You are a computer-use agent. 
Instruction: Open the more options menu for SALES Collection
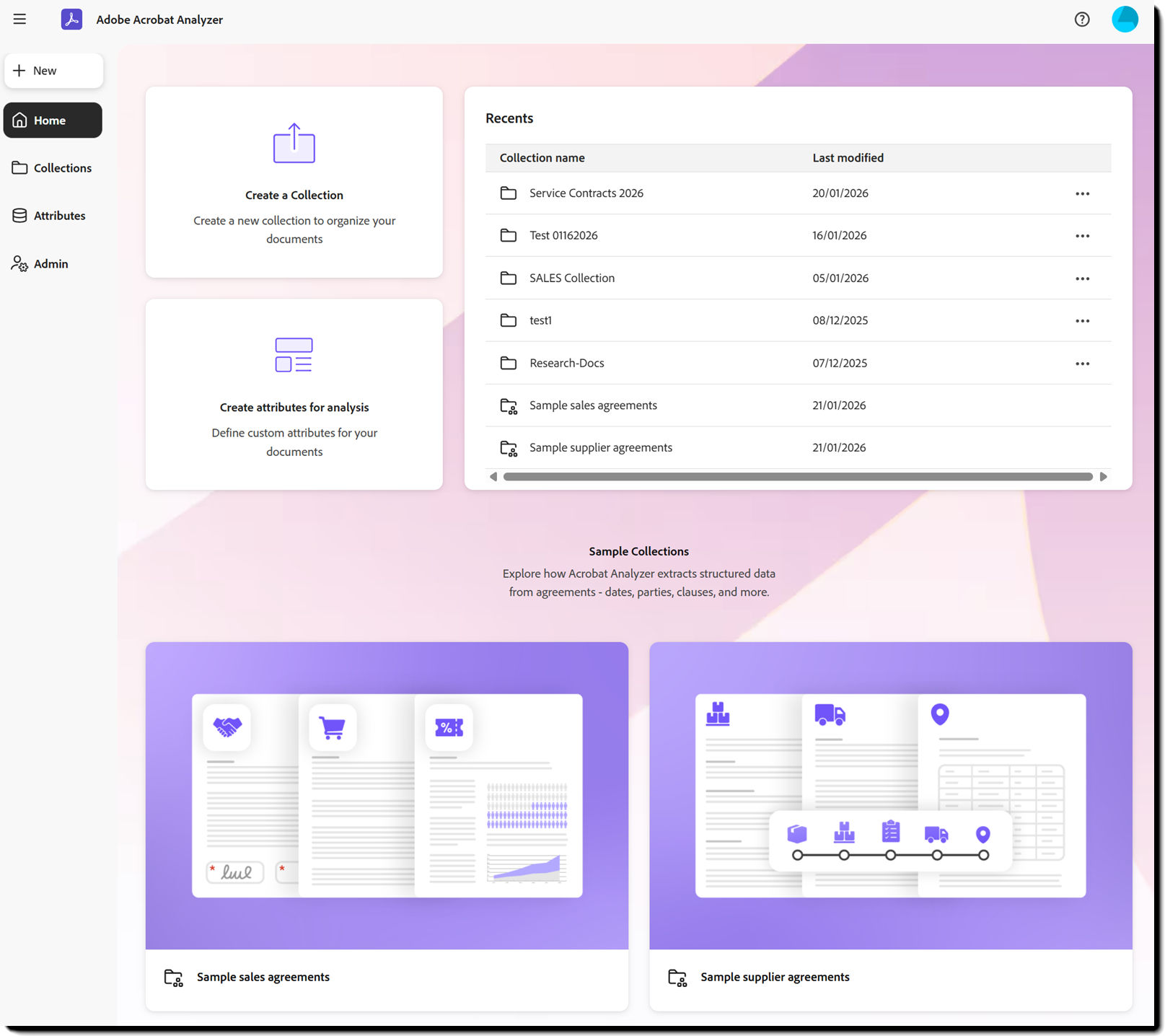pos(1082,278)
